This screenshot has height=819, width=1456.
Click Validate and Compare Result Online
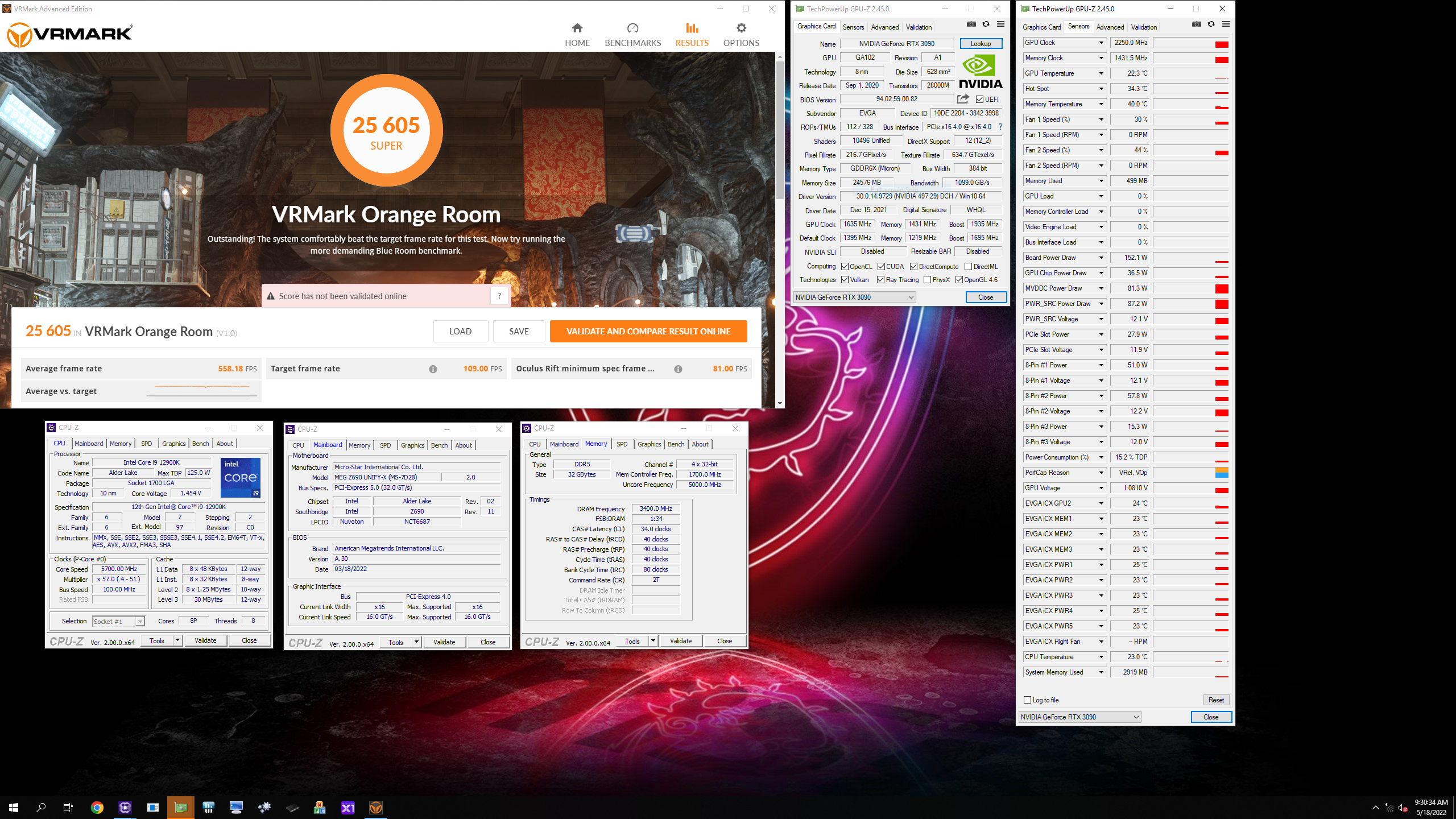click(x=648, y=331)
